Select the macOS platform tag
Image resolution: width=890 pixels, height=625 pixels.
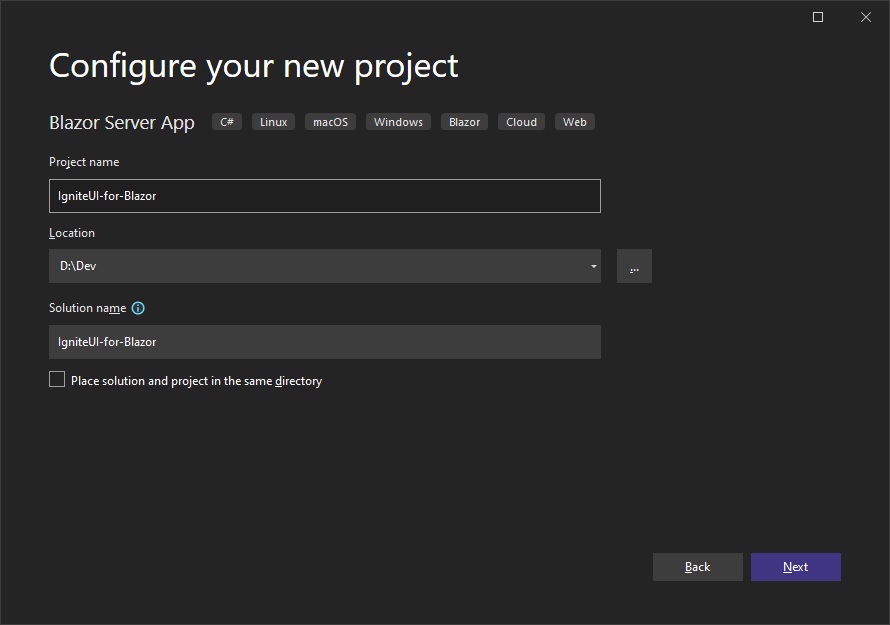330,122
